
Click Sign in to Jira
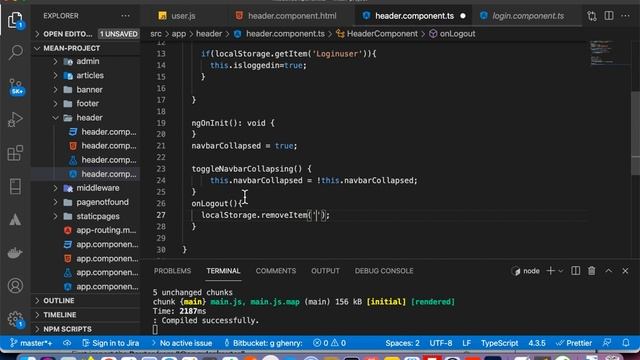point(110,343)
